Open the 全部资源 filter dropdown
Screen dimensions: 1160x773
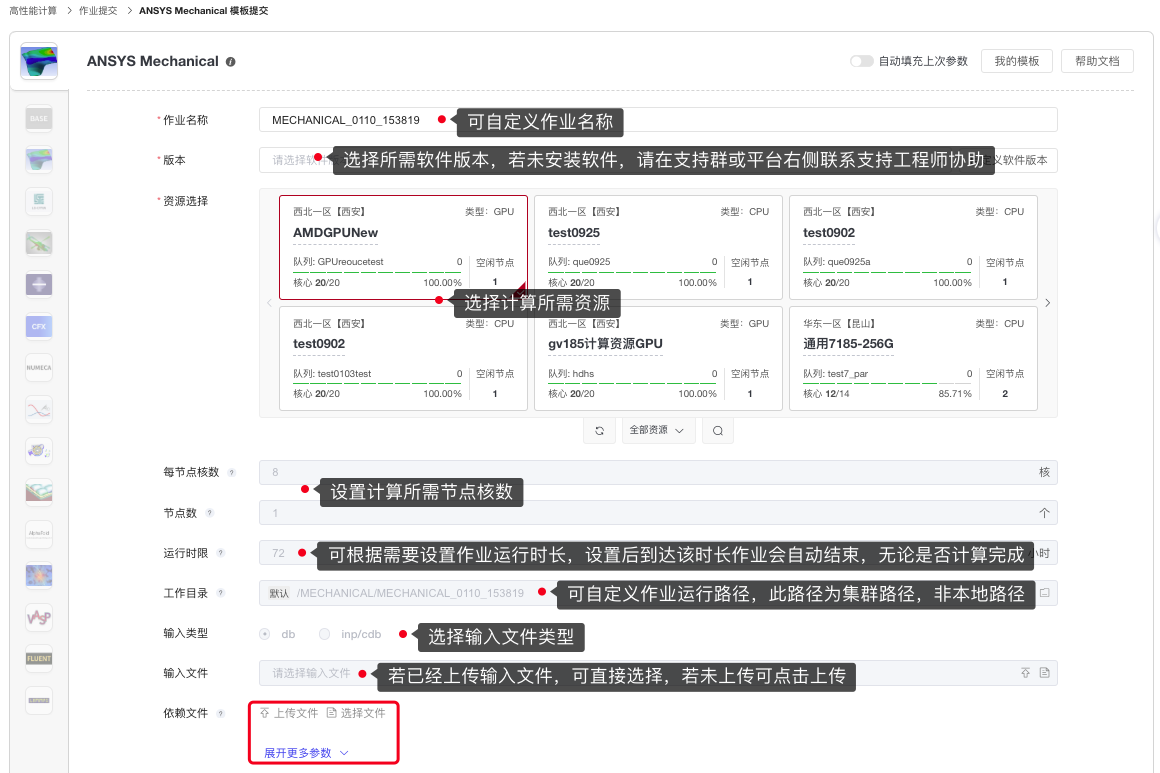tap(657, 431)
